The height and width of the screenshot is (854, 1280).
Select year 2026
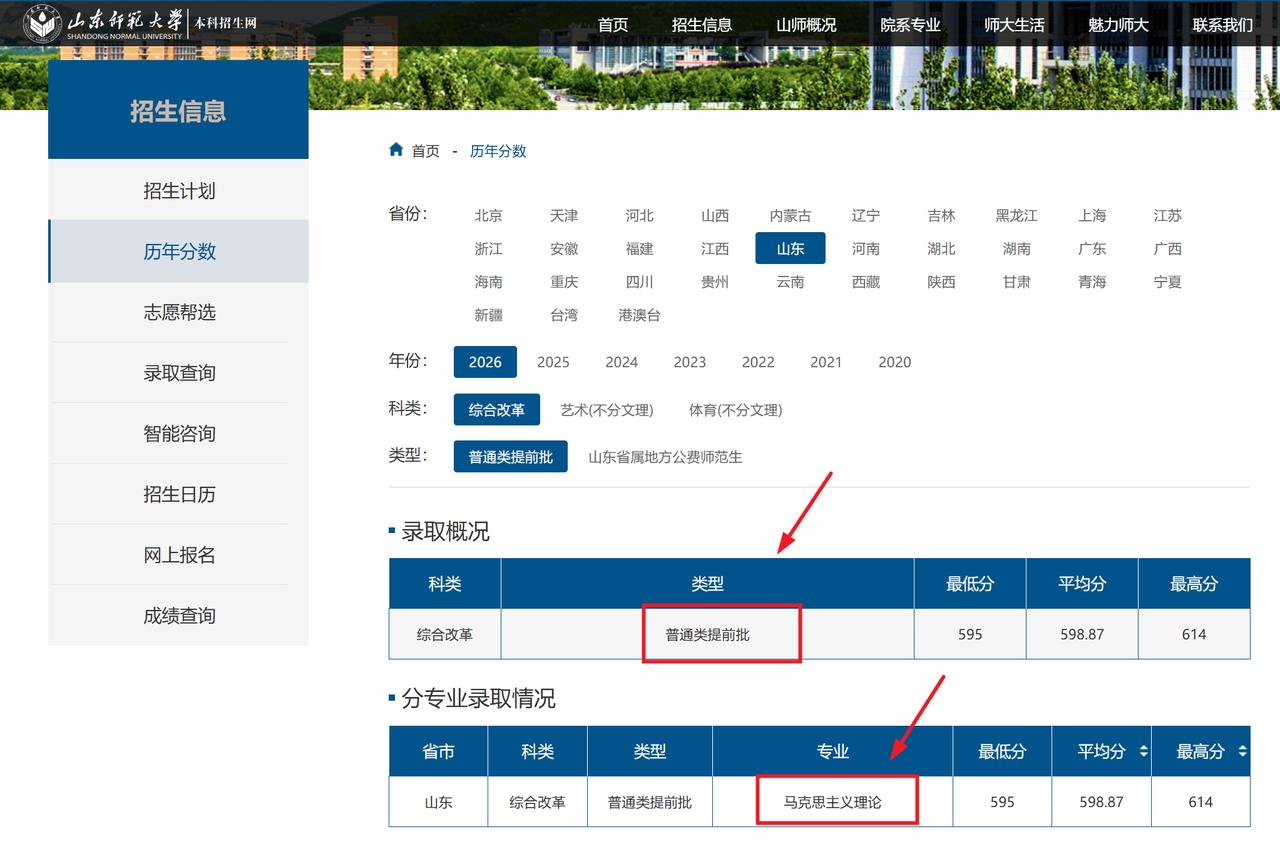click(485, 362)
